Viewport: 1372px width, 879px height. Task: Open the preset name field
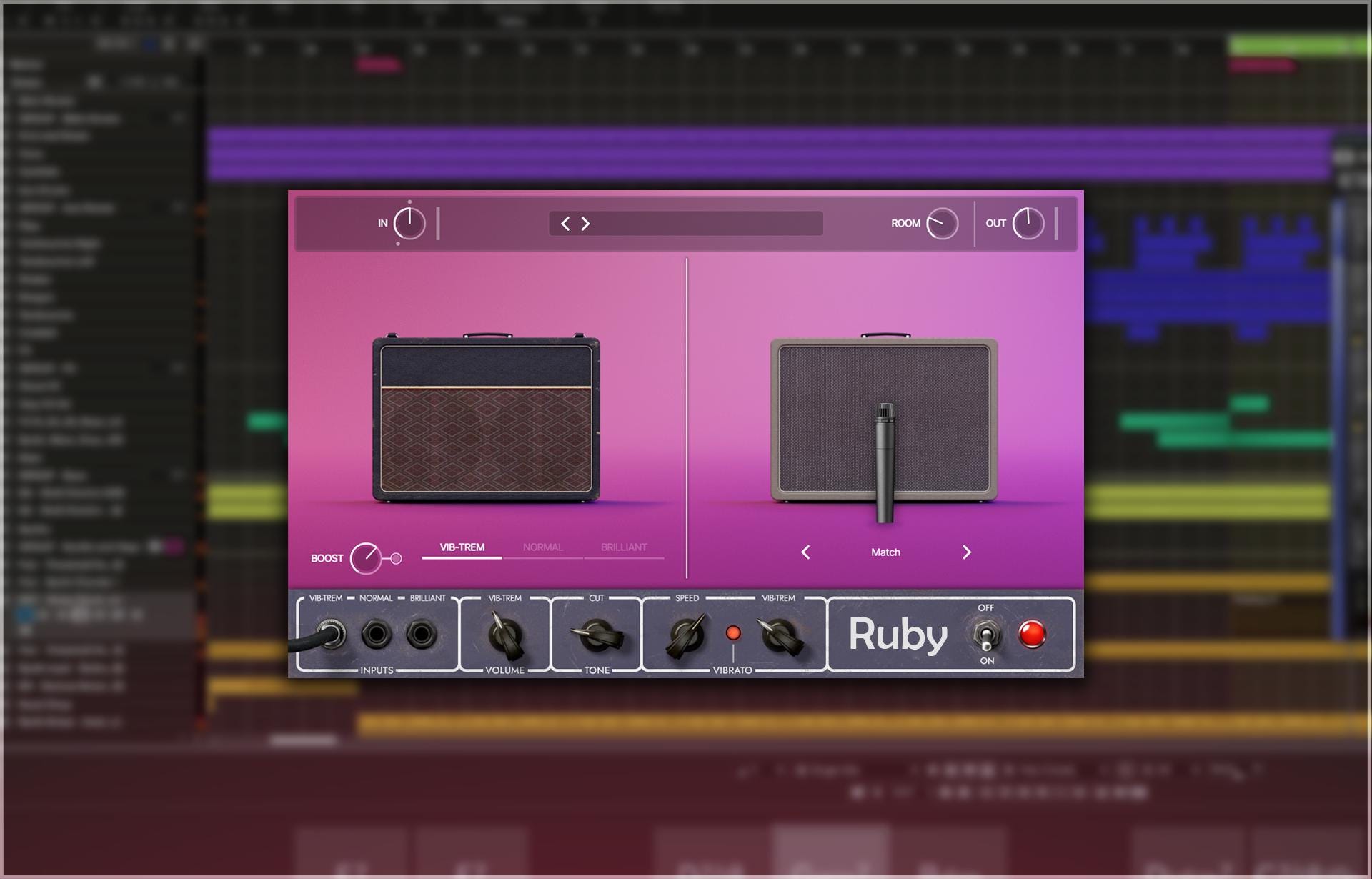coord(686,224)
